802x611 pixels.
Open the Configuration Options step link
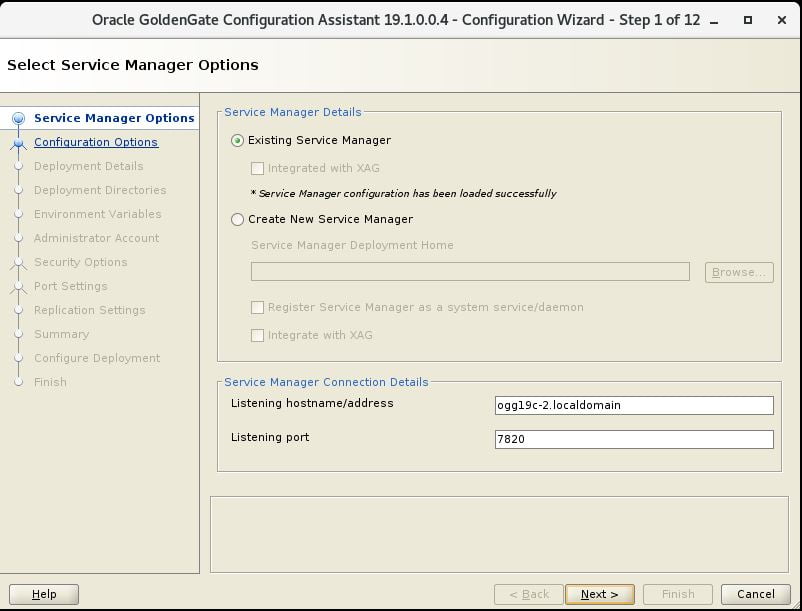[x=96, y=142]
